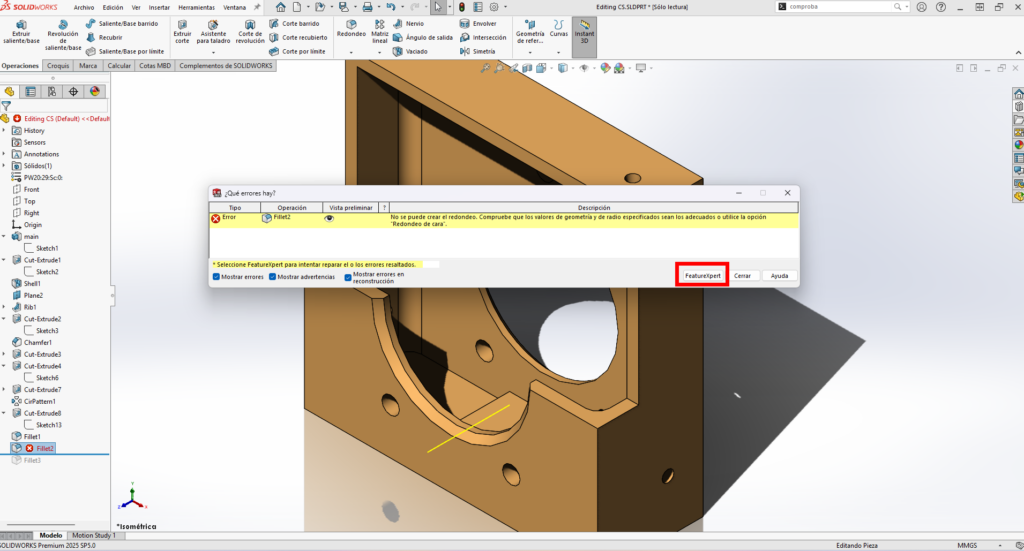Click the FeatureXpert button
The image size is (1024, 551).
tap(703, 276)
